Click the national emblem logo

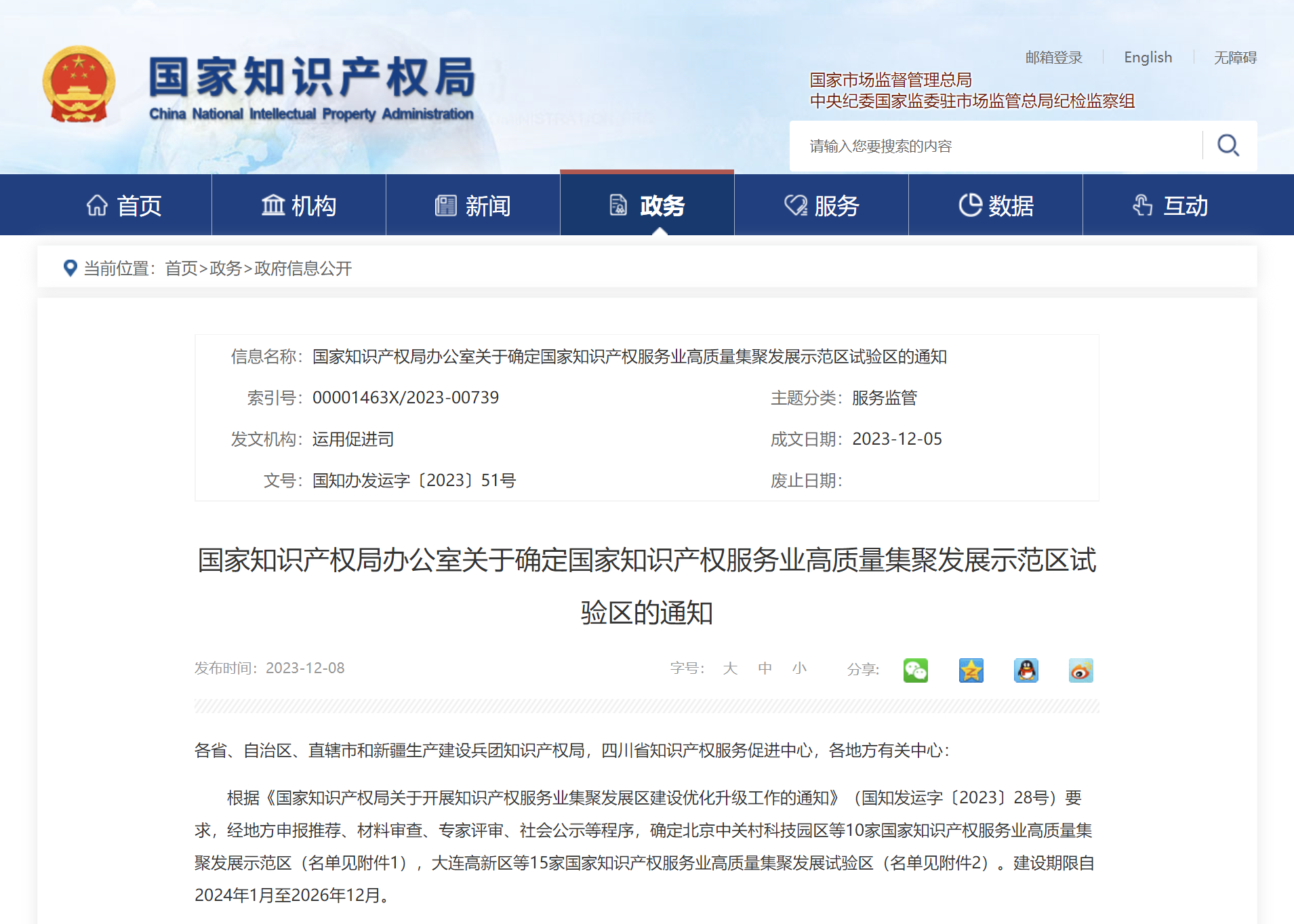pos(79,85)
